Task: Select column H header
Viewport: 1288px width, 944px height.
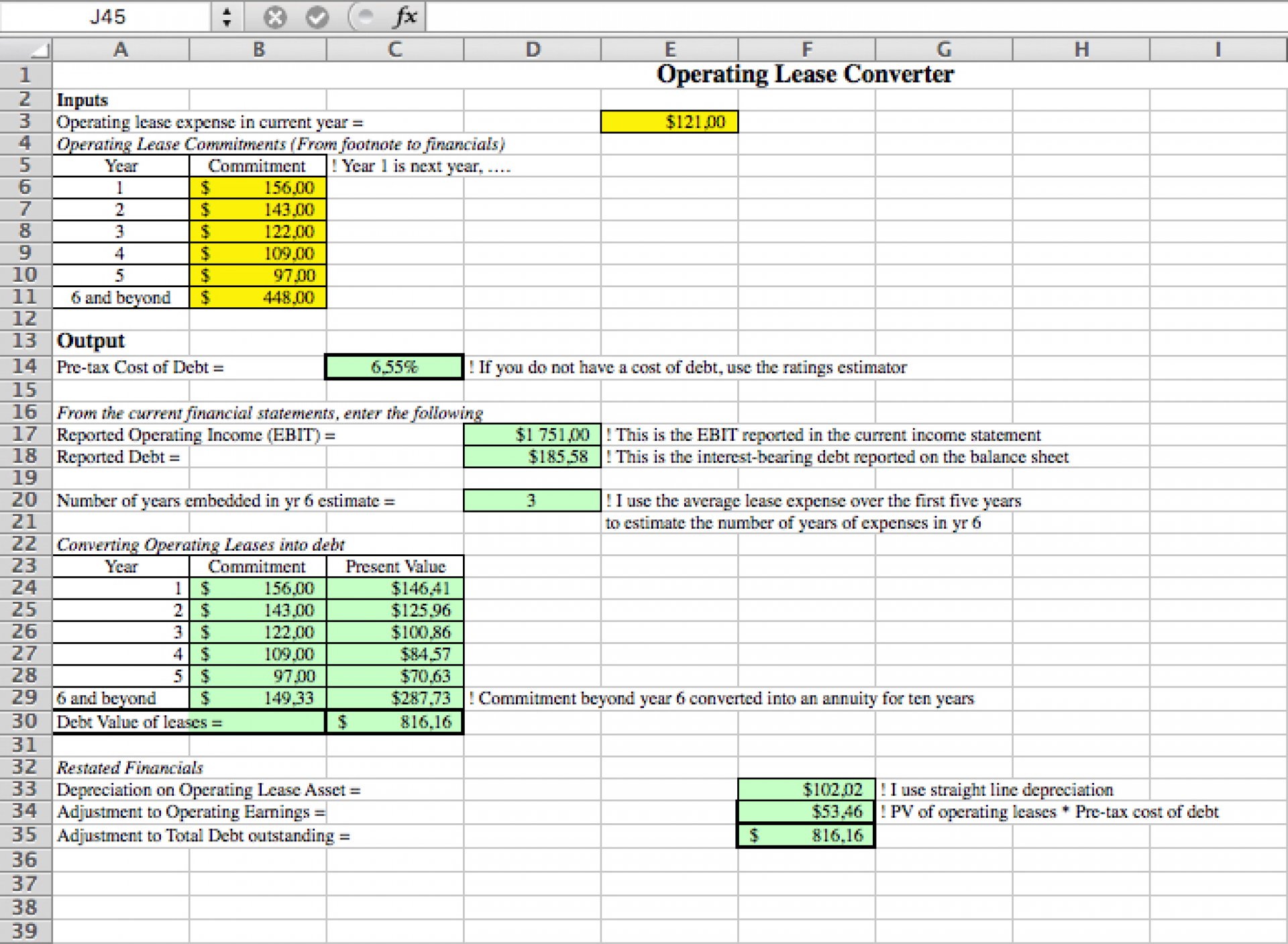Action: (x=1081, y=50)
